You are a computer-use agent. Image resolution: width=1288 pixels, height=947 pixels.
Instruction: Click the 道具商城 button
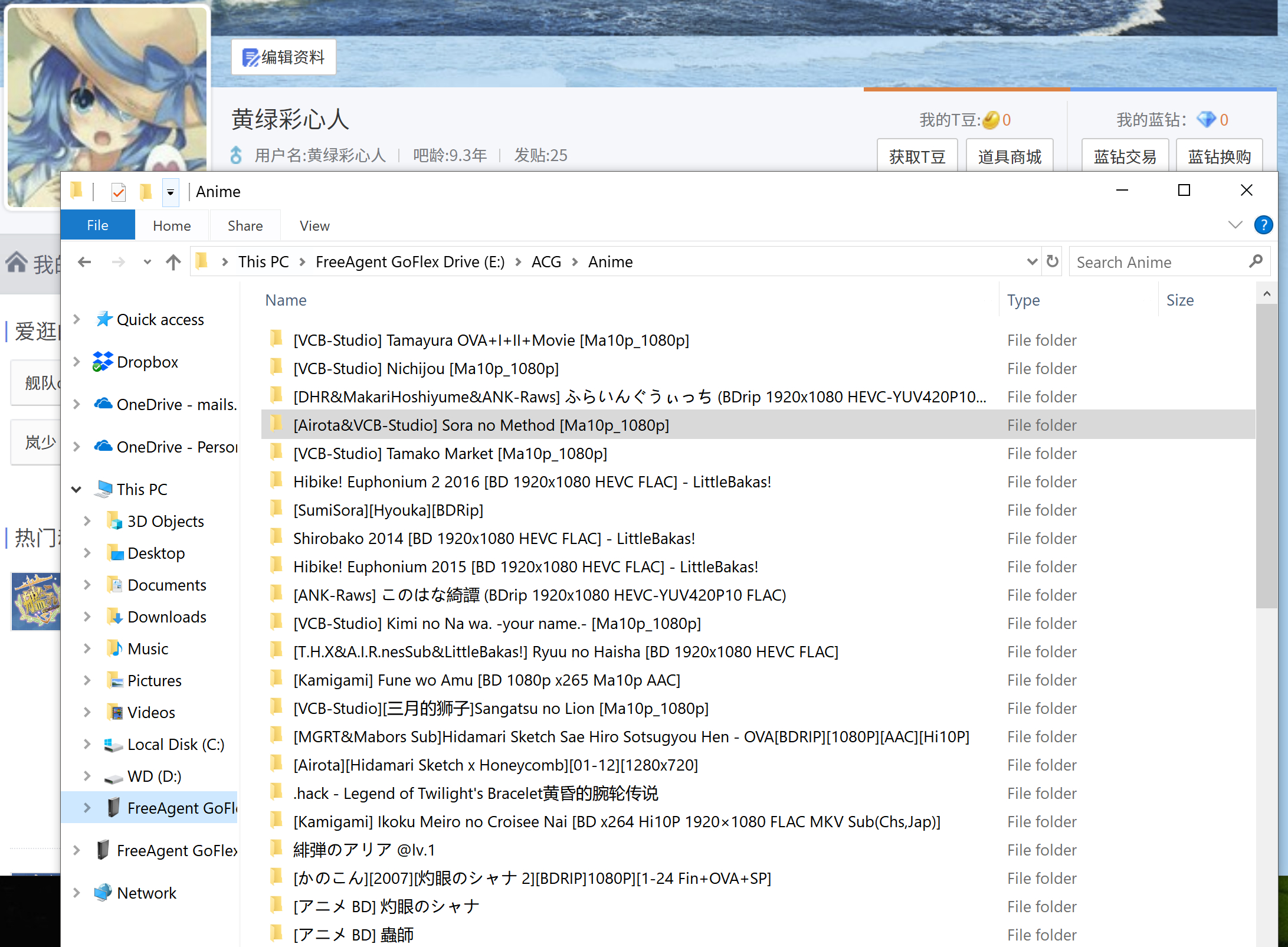[x=1009, y=156]
